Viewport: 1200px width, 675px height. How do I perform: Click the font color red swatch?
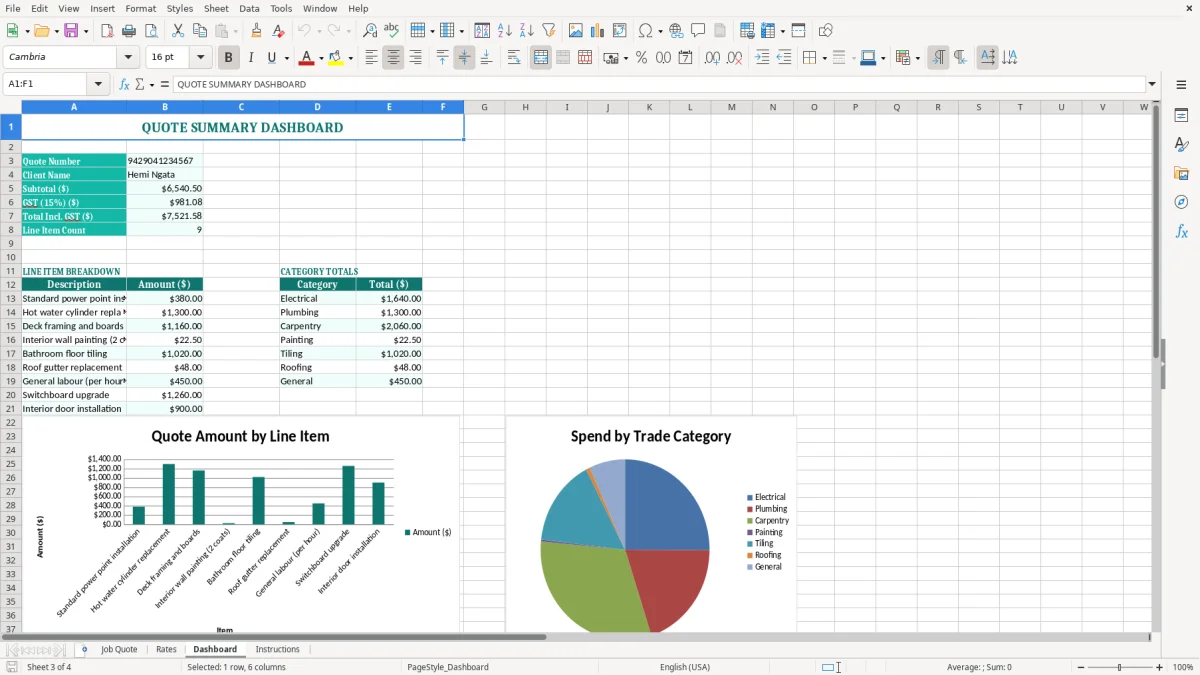305,58
